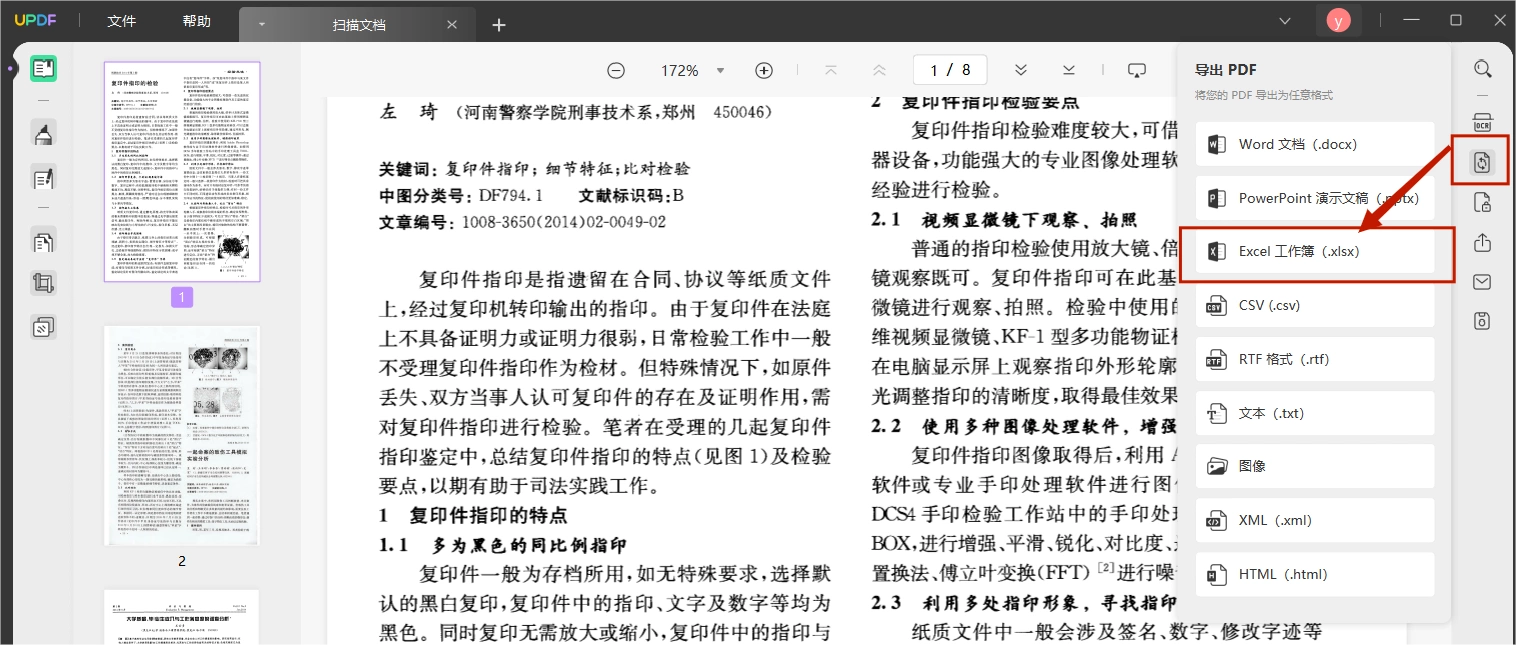Select page 2 thumbnail
This screenshot has width=1516, height=645.
[x=182, y=435]
